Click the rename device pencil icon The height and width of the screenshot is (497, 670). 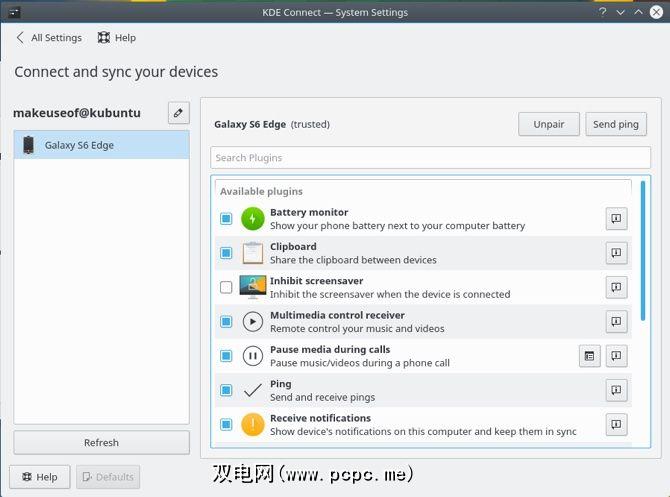coord(178,113)
